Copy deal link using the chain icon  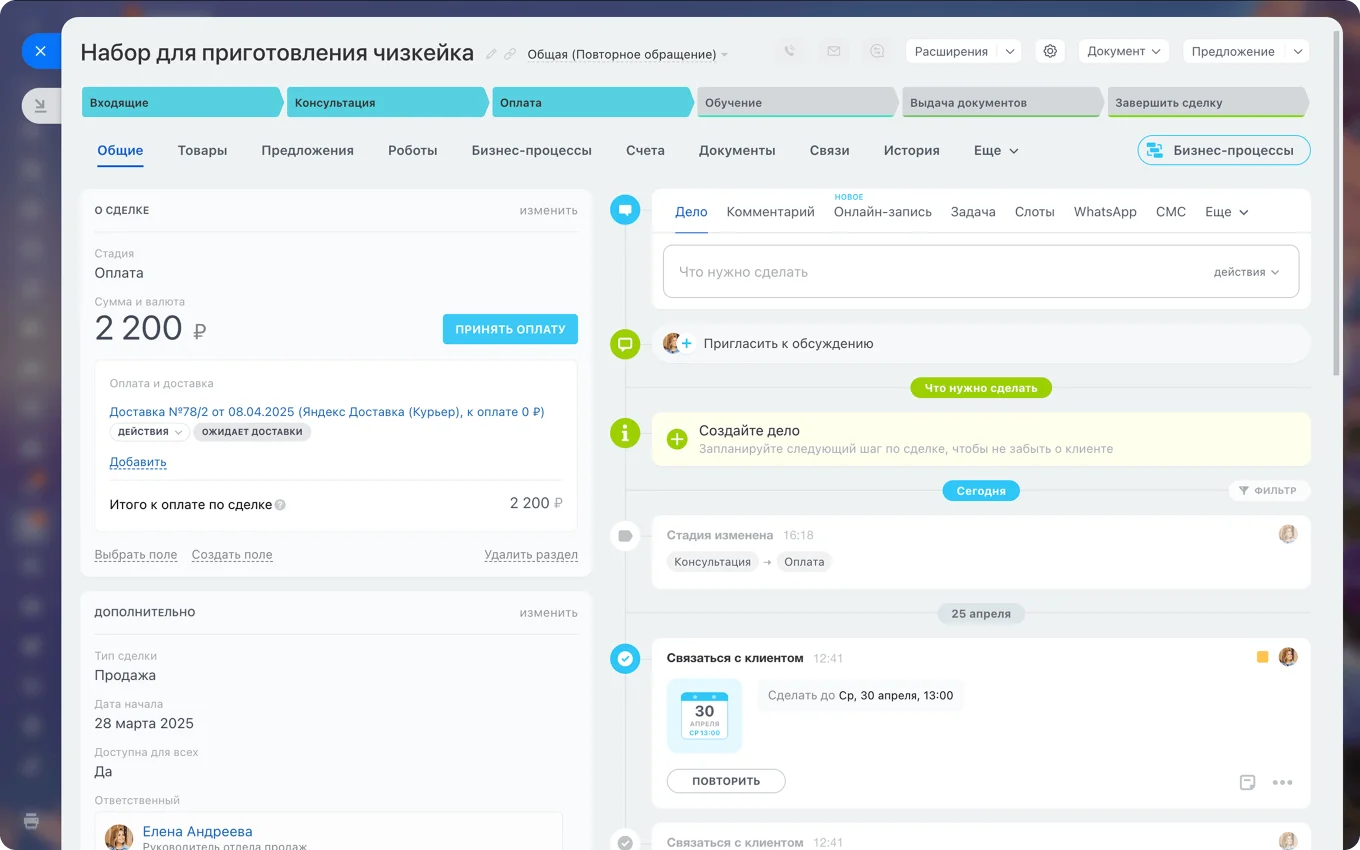coord(510,54)
